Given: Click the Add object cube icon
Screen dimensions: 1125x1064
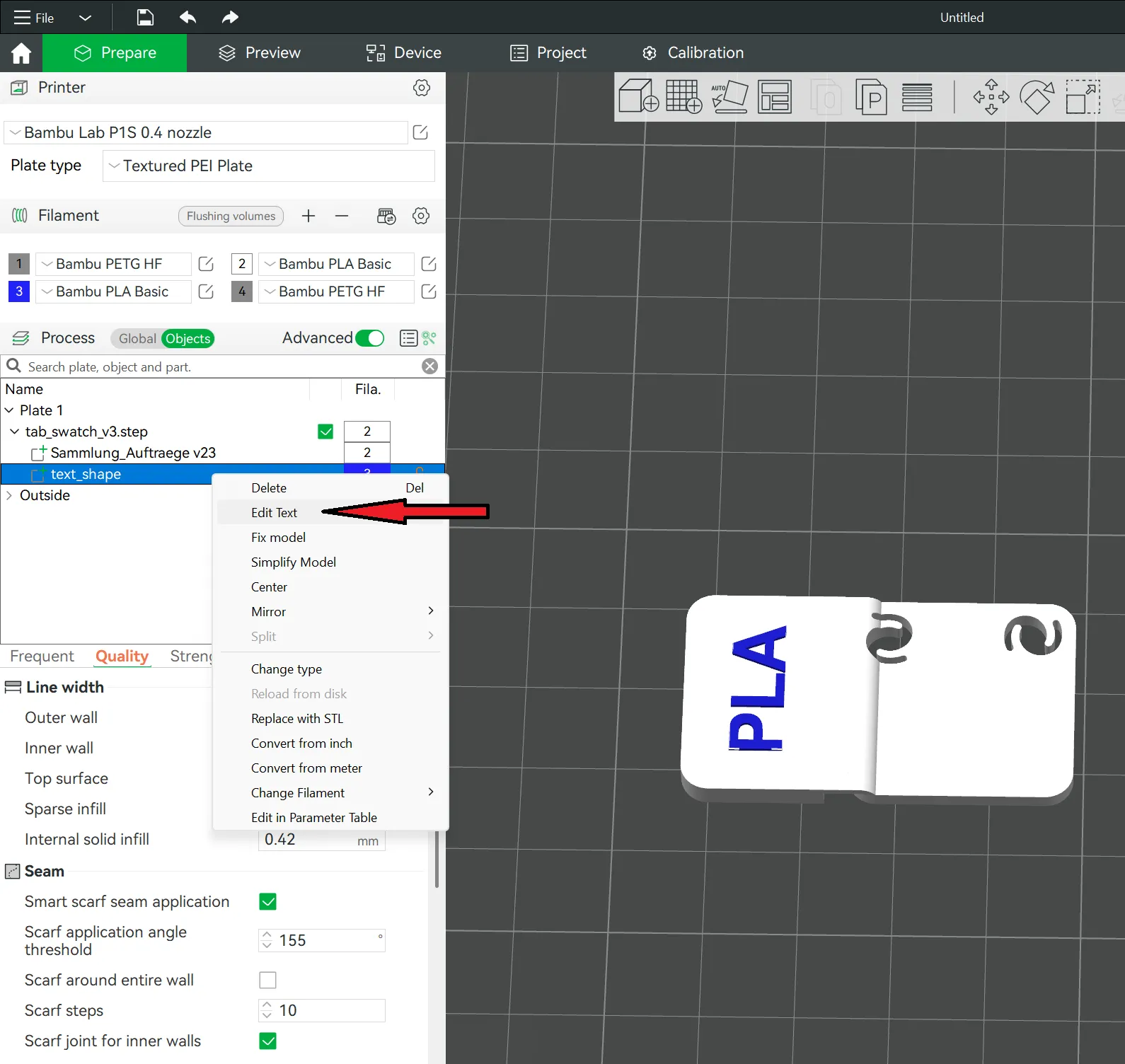Looking at the screenshot, I should pyautogui.click(x=638, y=96).
